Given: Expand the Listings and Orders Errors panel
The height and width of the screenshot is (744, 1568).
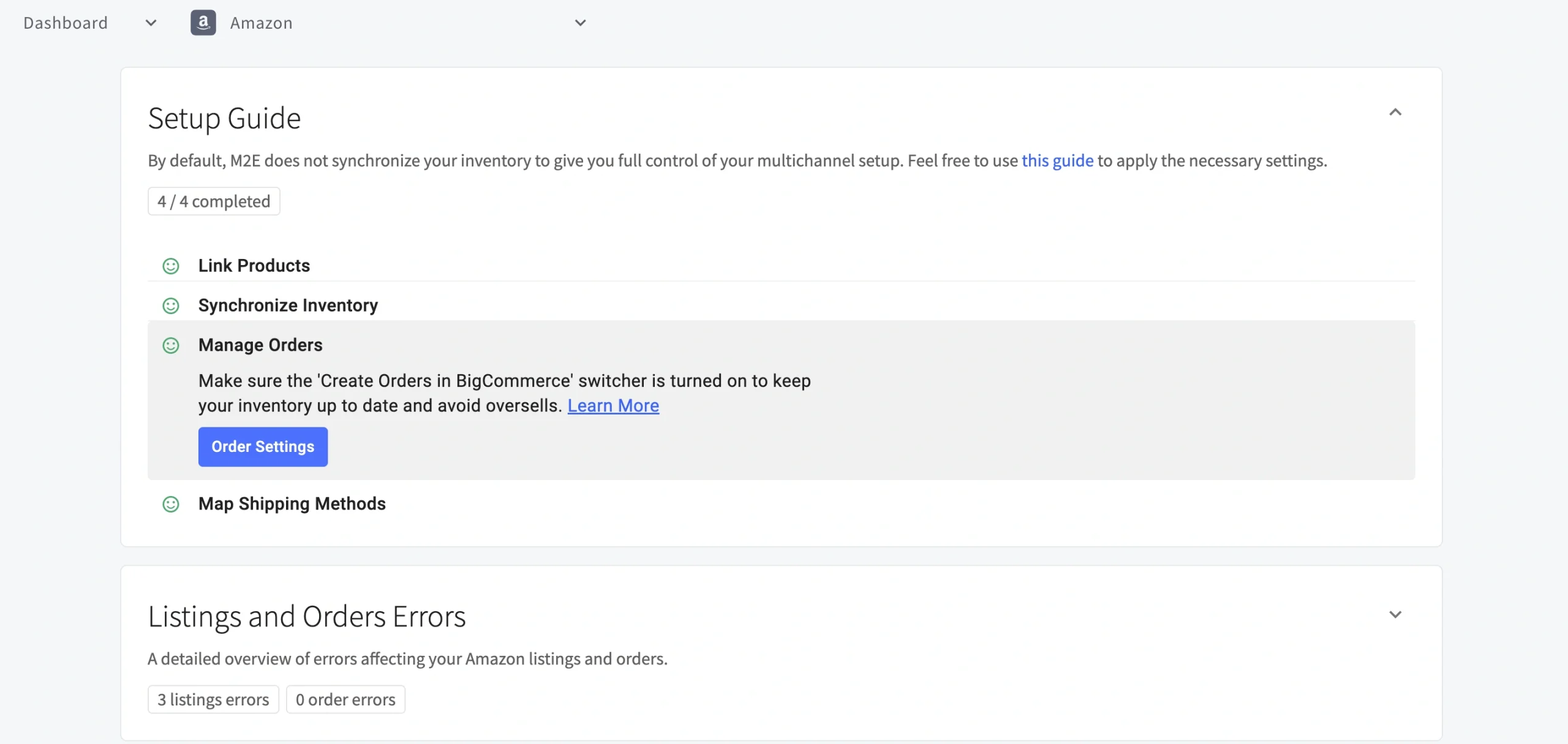Looking at the screenshot, I should [x=1395, y=614].
